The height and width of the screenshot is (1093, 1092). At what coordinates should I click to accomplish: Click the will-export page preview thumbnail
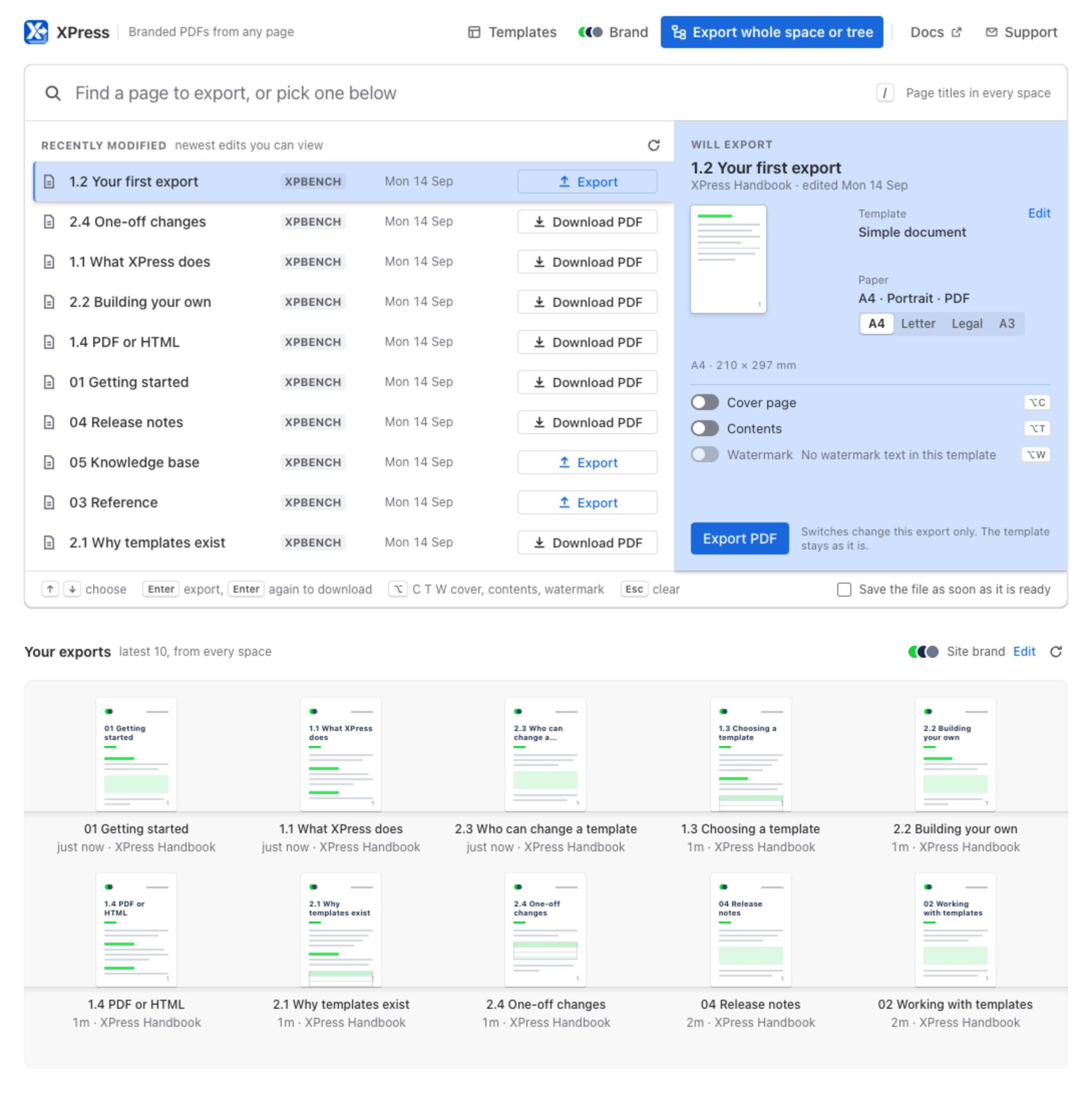point(727,259)
